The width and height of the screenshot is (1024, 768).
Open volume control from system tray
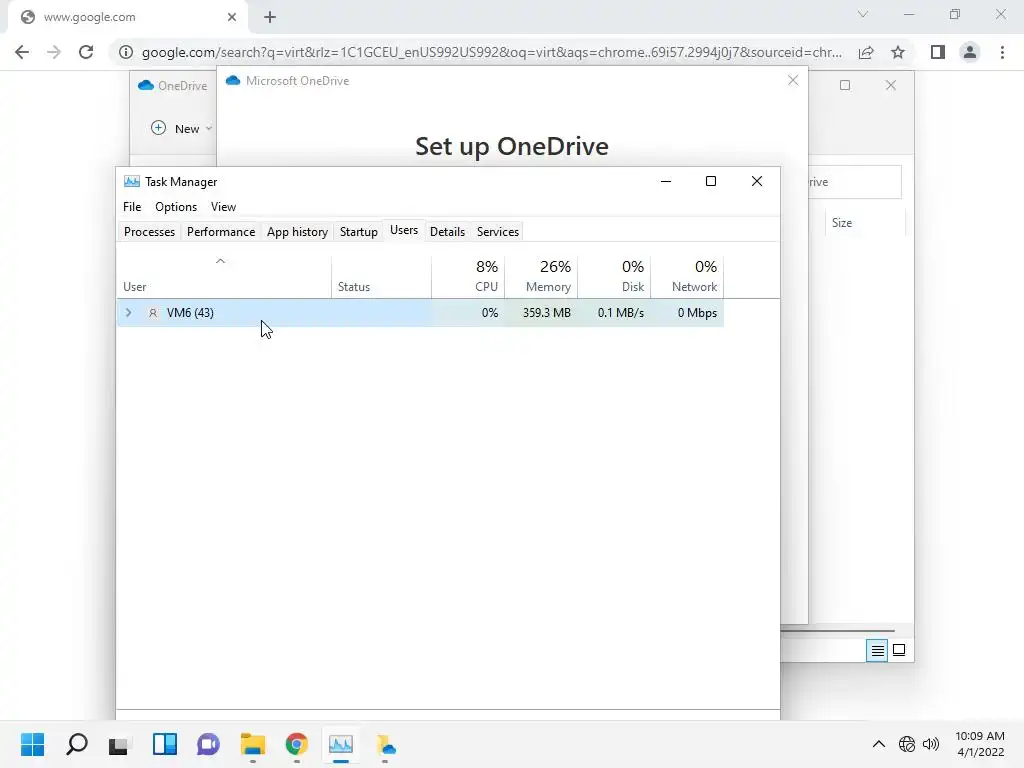(931, 744)
